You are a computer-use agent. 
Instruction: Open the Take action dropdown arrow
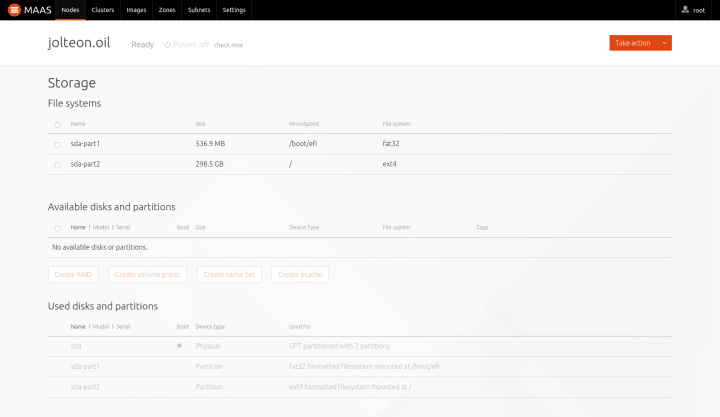coord(664,43)
